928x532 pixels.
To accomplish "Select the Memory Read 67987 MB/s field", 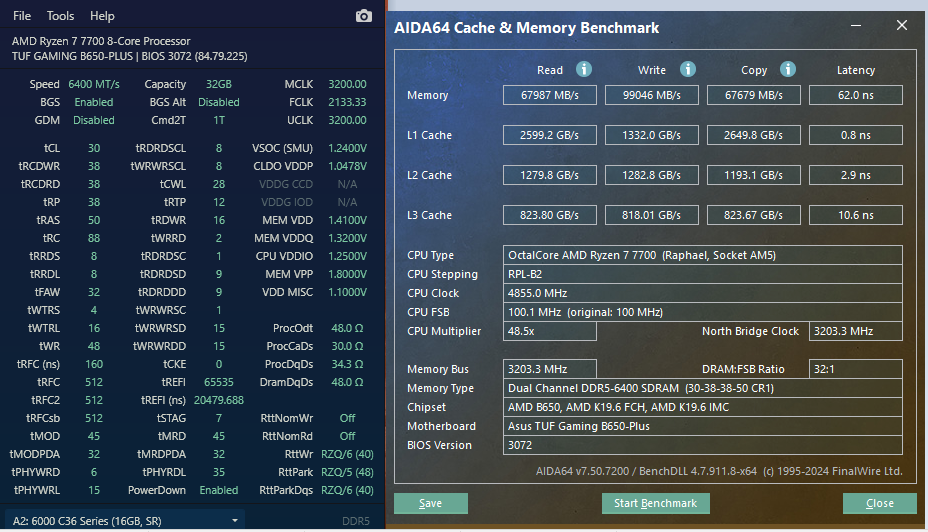I will tap(550, 95).
